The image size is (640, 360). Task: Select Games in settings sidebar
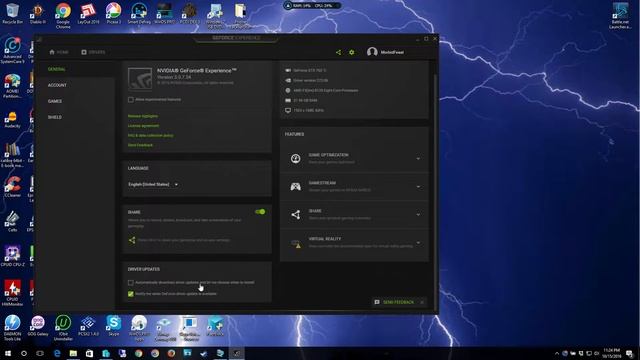pyautogui.click(x=55, y=101)
